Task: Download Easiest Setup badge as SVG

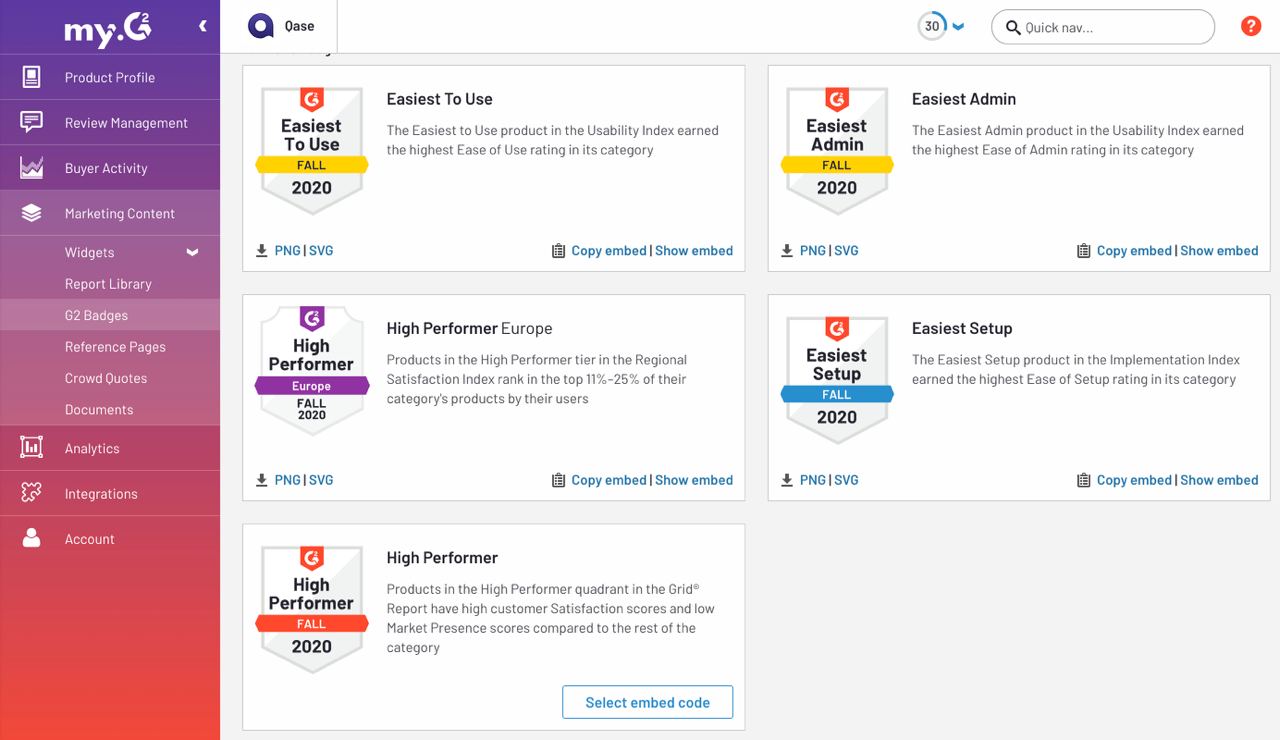Action: point(846,480)
